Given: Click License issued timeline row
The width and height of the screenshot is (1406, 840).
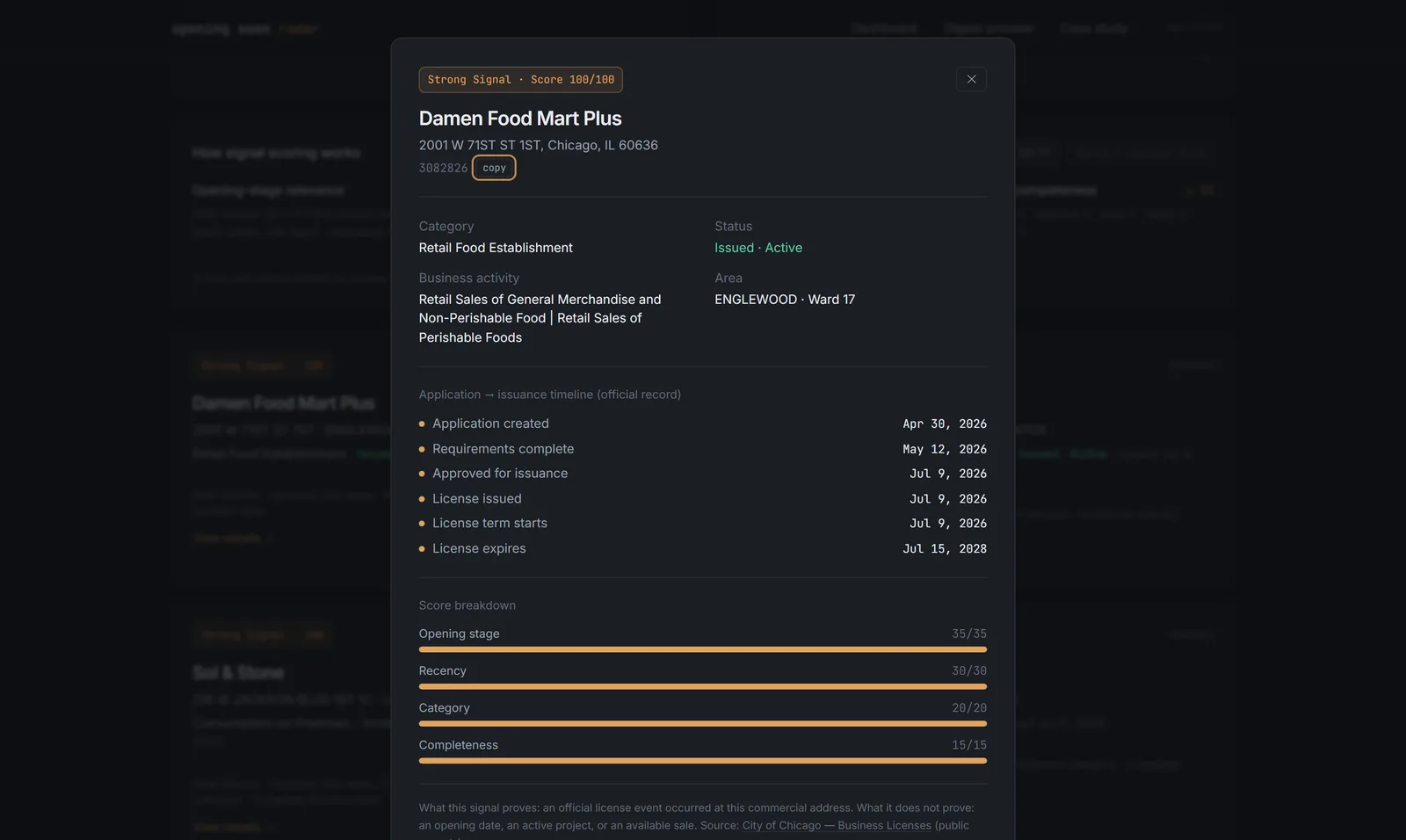Looking at the screenshot, I should [x=703, y=498].
